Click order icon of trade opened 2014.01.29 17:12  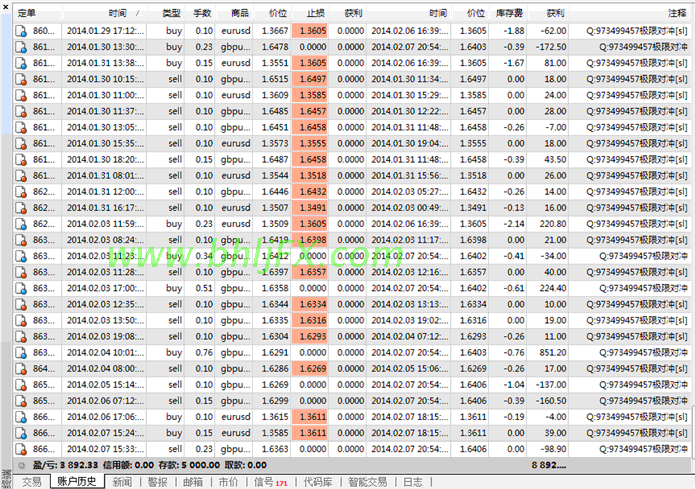[x=21, y=31]
